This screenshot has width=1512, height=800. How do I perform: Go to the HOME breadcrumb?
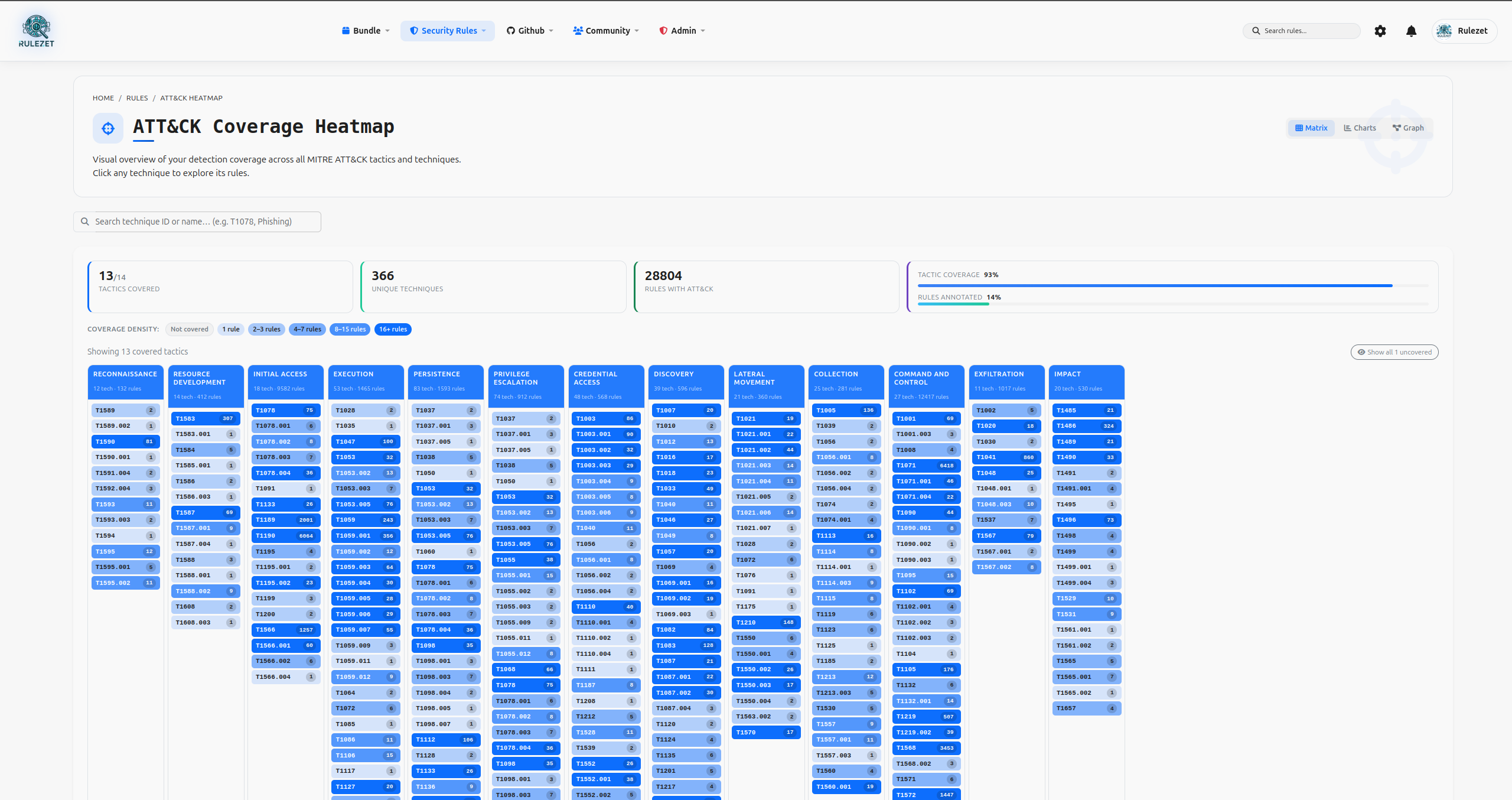103,98
